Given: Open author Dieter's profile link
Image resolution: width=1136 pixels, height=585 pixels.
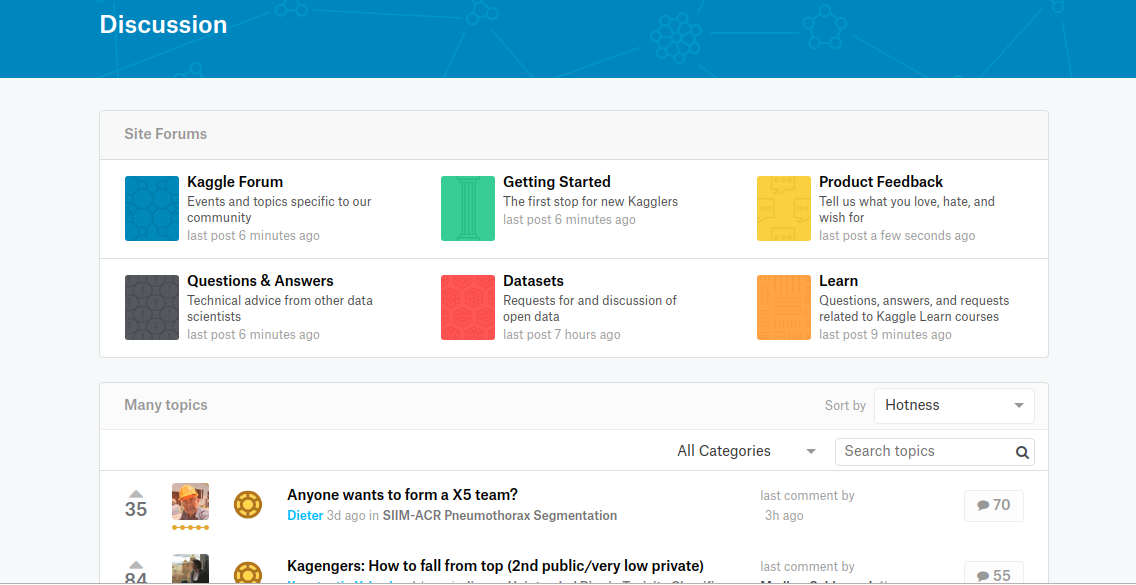Looking at the screenshot, I should click(305, 516).
